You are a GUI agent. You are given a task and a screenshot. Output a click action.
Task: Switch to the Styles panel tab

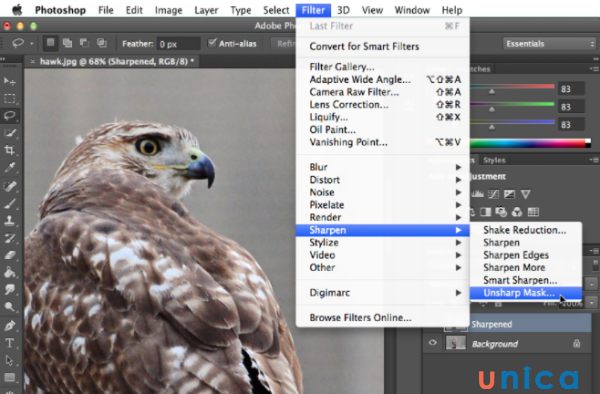tap(494, 160)
